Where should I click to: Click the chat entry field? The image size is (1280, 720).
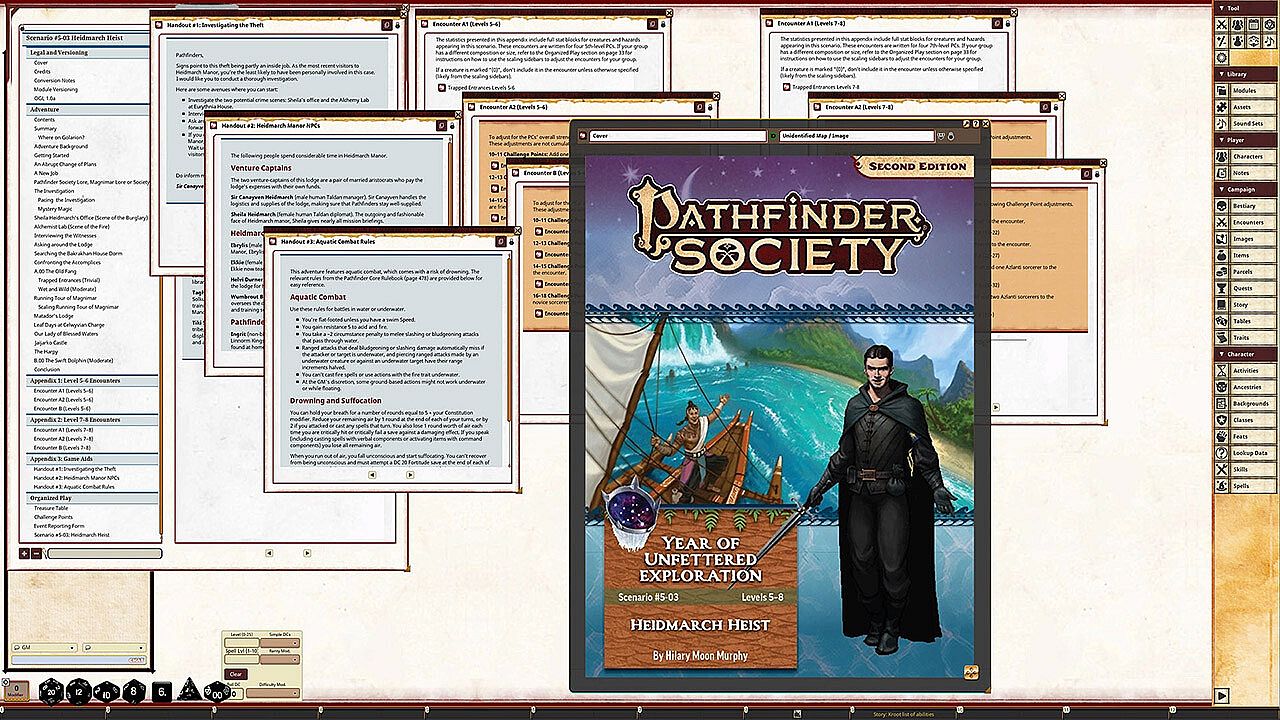tap(78, 661)
